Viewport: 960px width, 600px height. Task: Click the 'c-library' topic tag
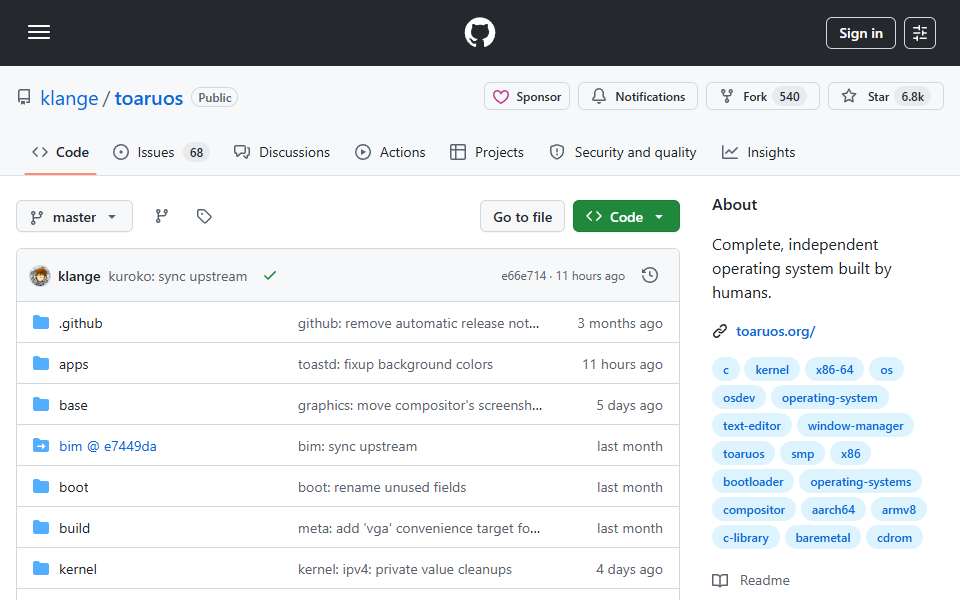coord(746,538)
